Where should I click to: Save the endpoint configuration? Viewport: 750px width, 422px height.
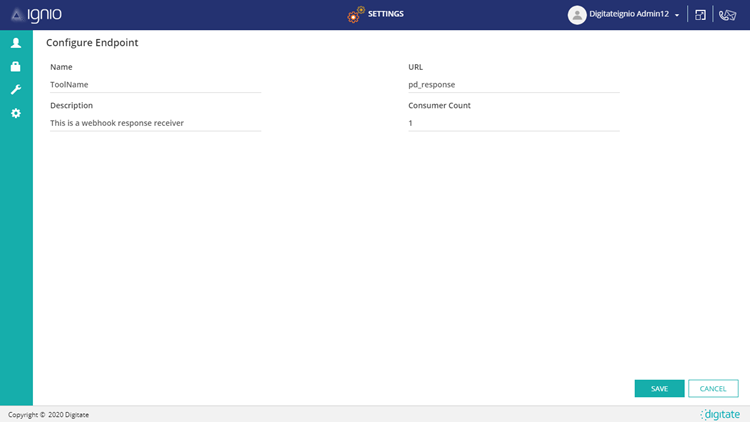point(659,388)
